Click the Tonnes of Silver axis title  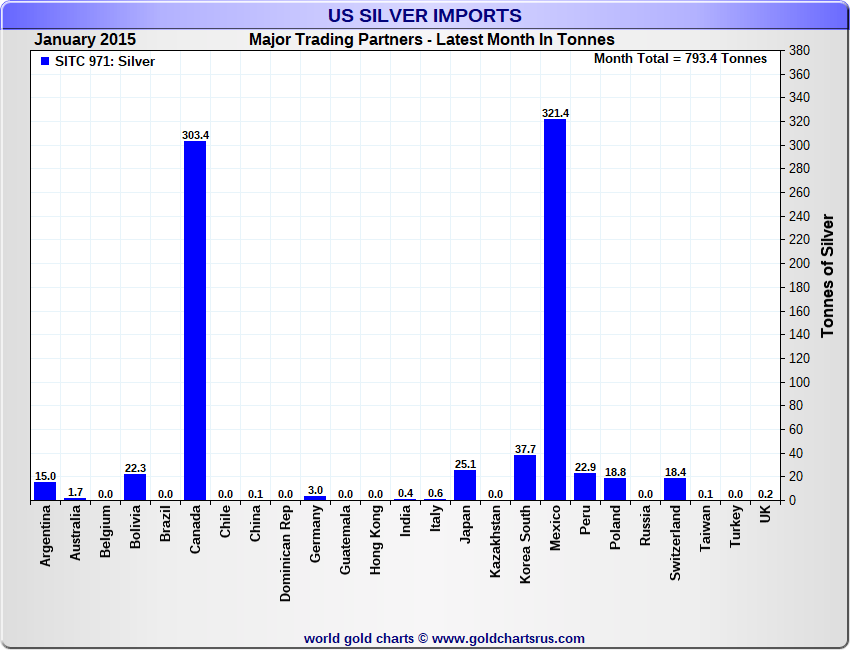827,275
